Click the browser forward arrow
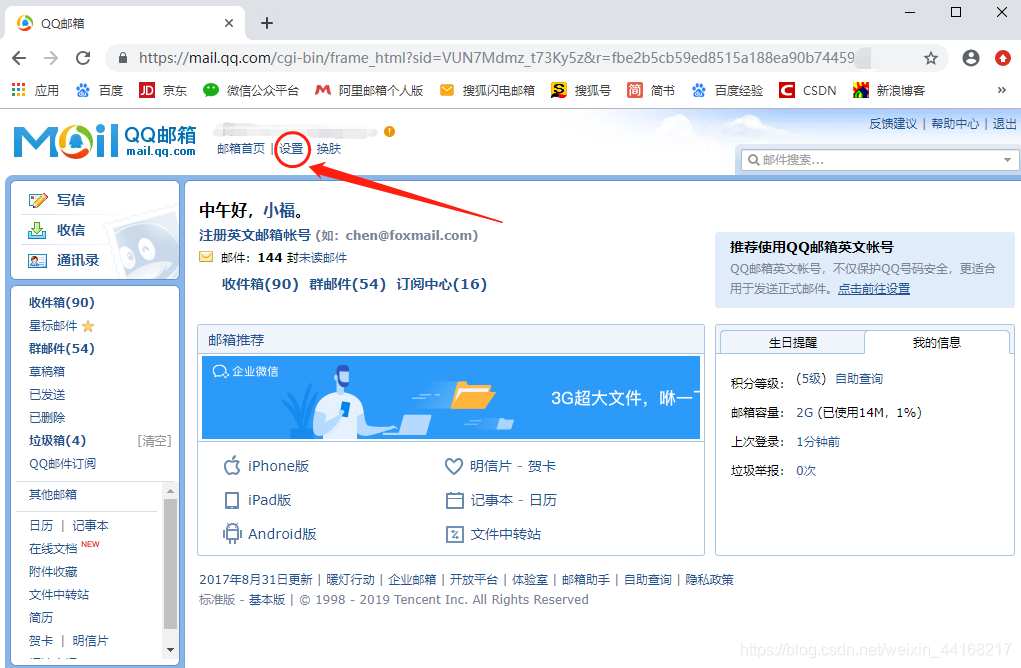 [51, 58]
